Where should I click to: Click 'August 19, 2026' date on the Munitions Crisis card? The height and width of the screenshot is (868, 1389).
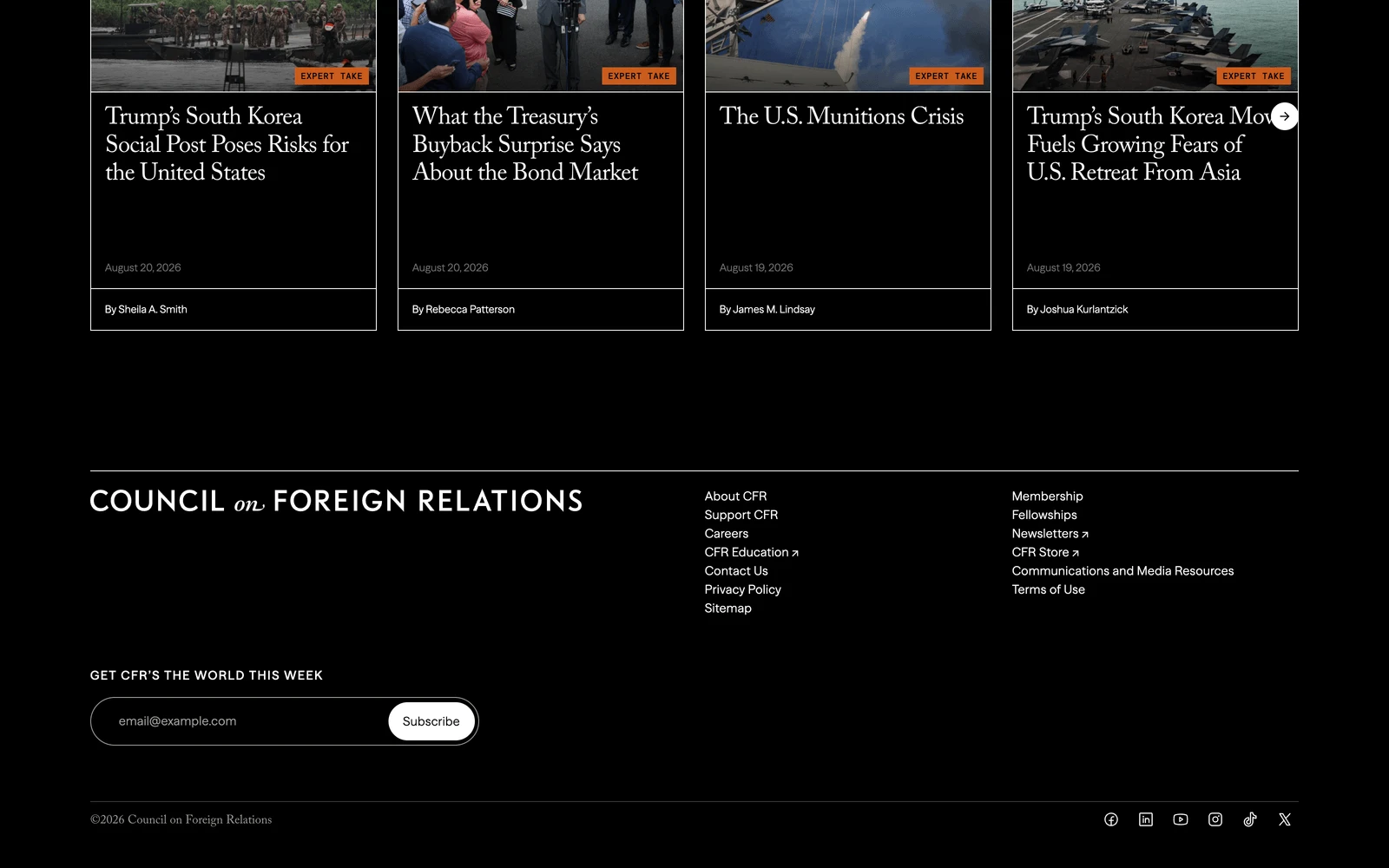(x=756, y=268)
